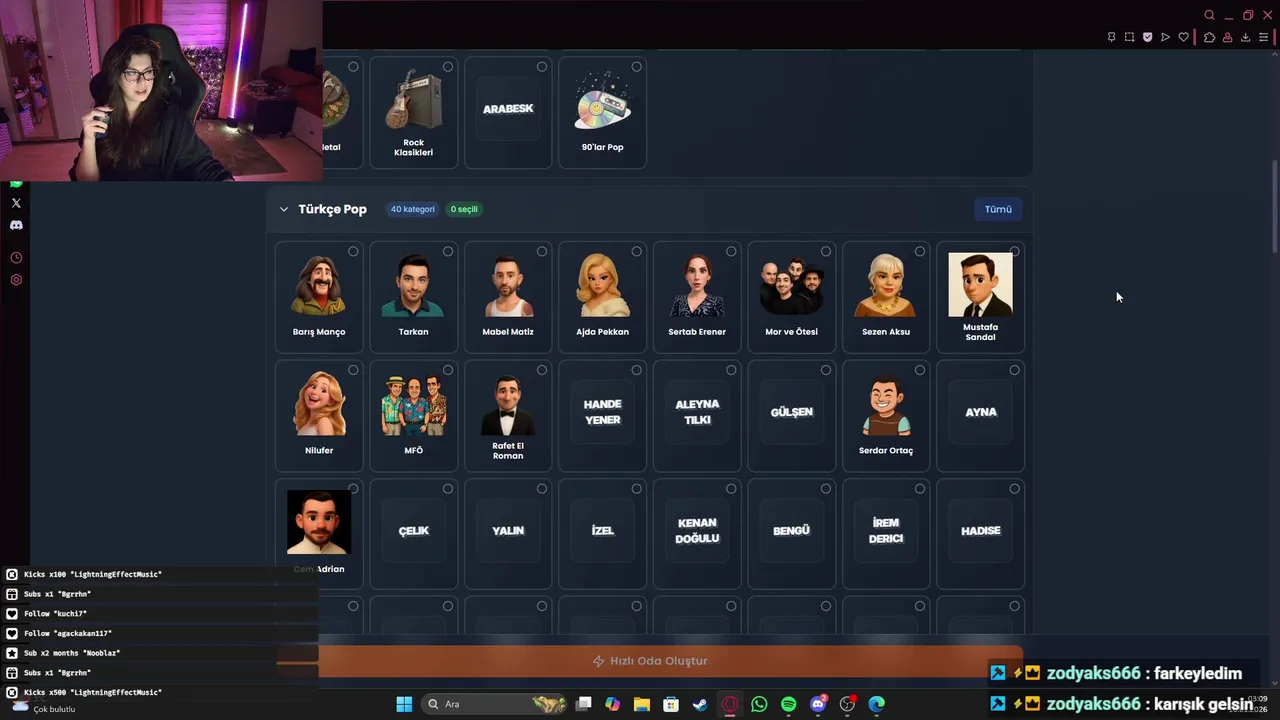Choose the KENAN DOĞULU card
The width and height of the screenshot is (1280, 720).
coord(697,534)
